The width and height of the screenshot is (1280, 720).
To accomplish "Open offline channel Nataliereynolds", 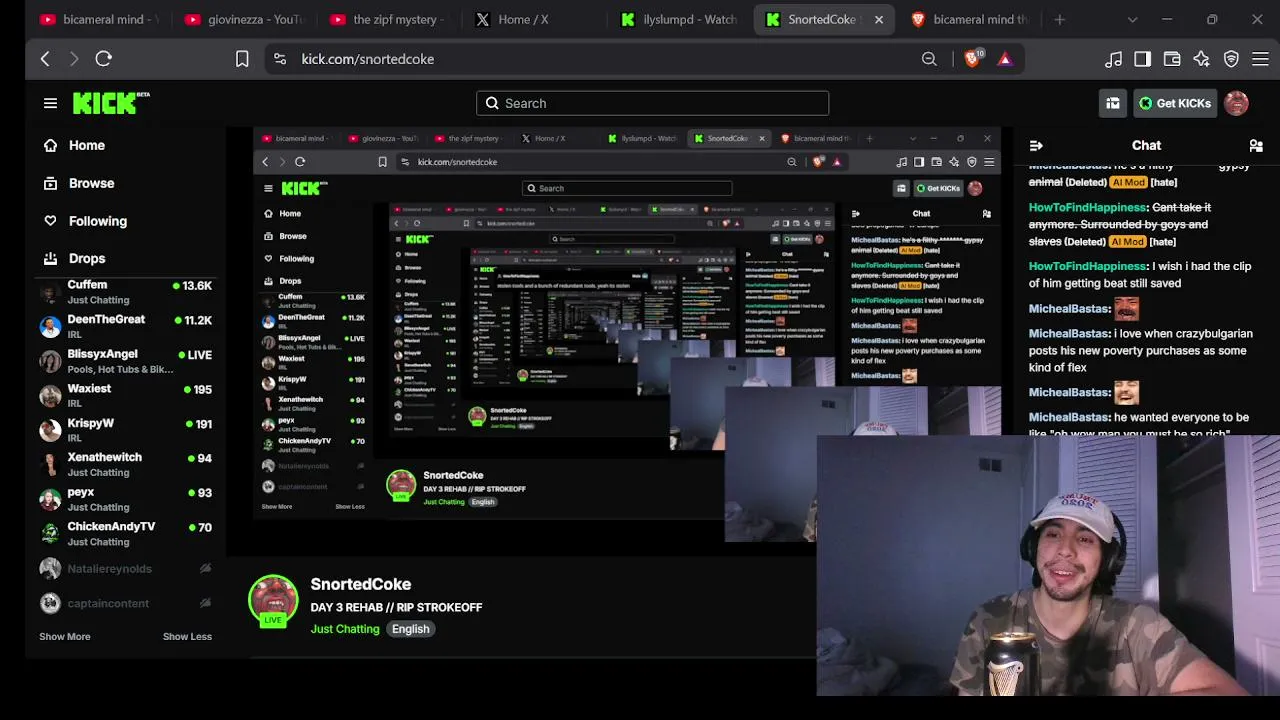I will (x=126, y=568).
